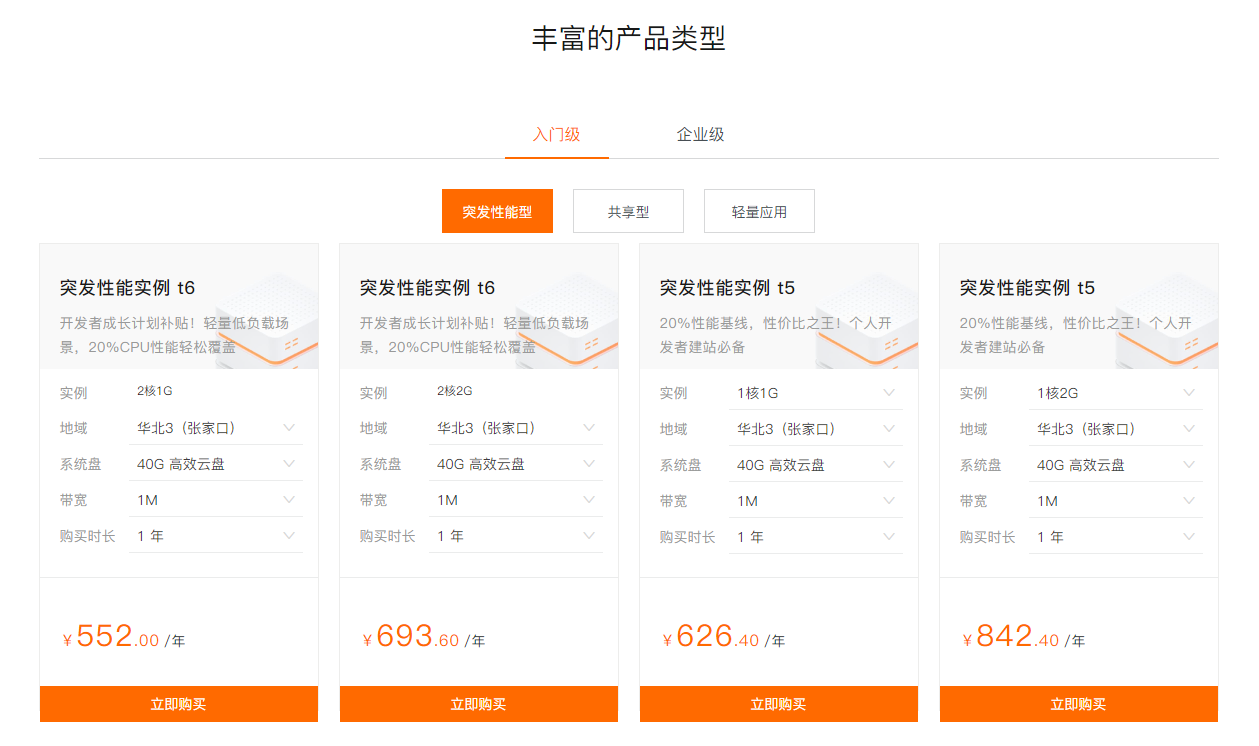The height and width of the screenshot is (746, 1259).
Task: Click the ¥693.60 /年 price
Action: pyautogui.click(x=424, y=637)
